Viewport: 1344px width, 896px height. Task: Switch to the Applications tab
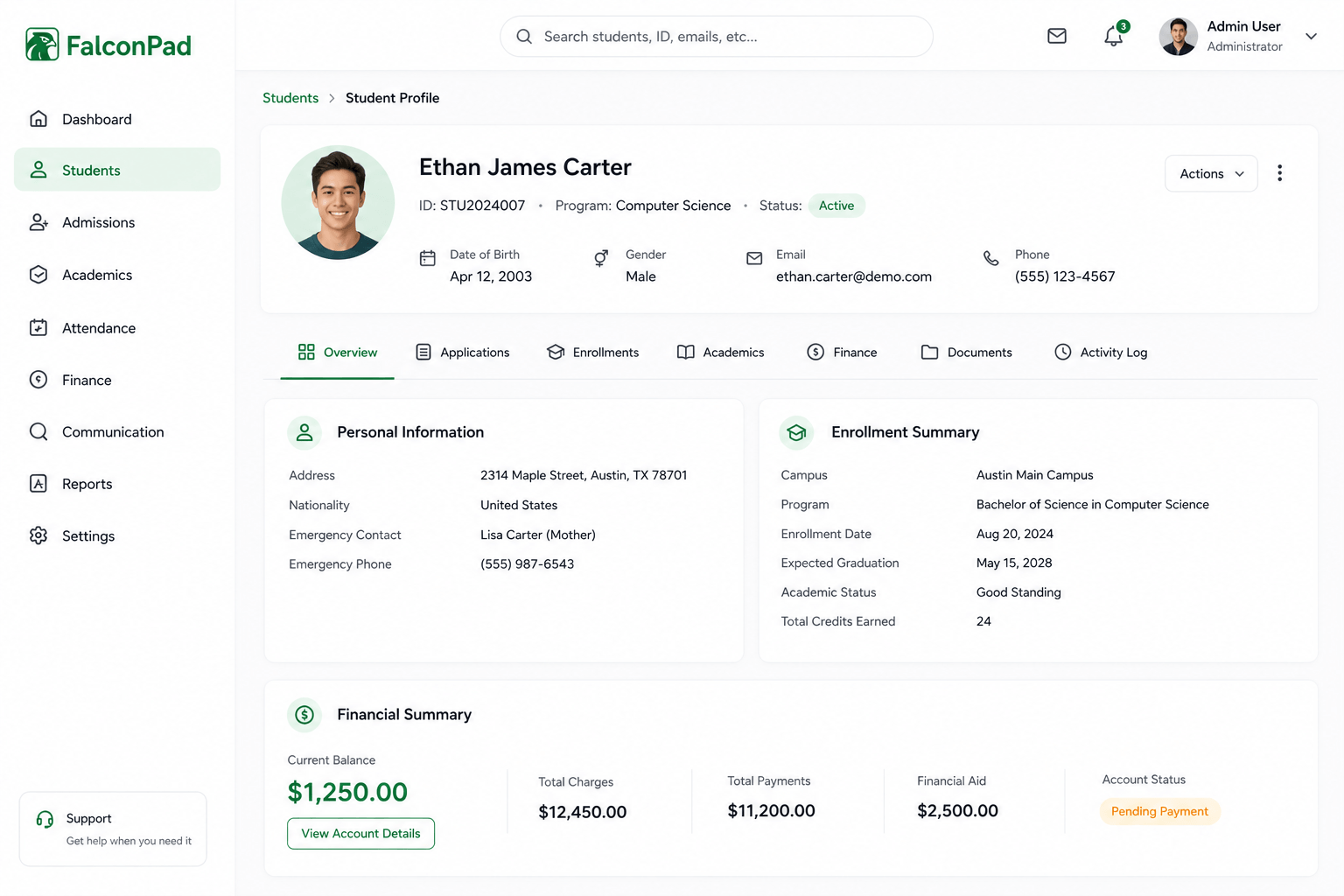[x=462, y=352]
